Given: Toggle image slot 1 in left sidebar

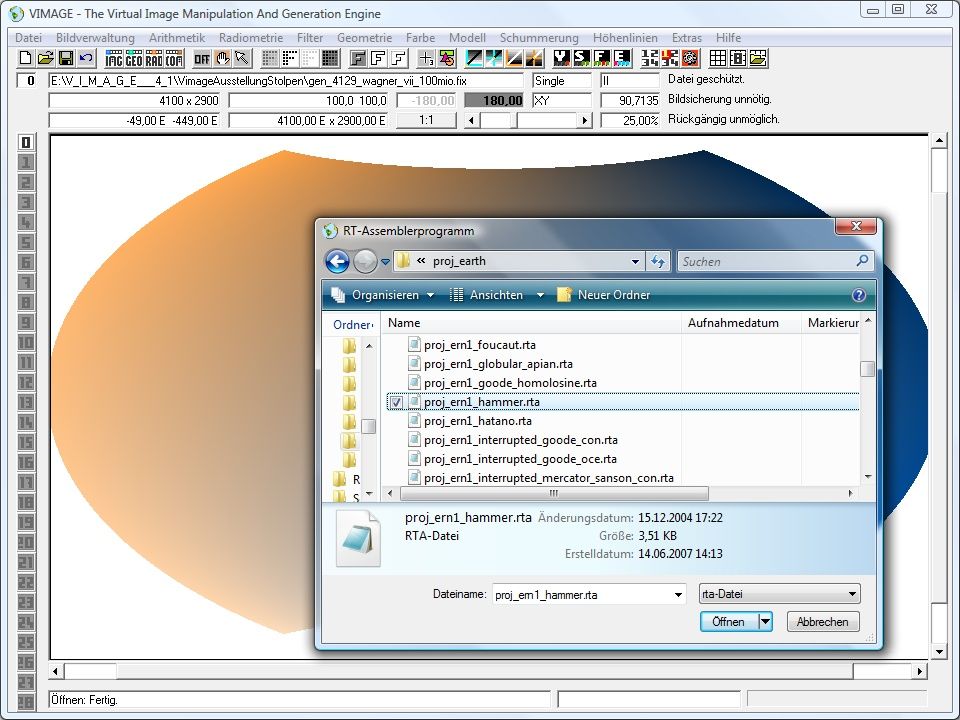Looking at the screenshot, I should click(x=26, y=162).
